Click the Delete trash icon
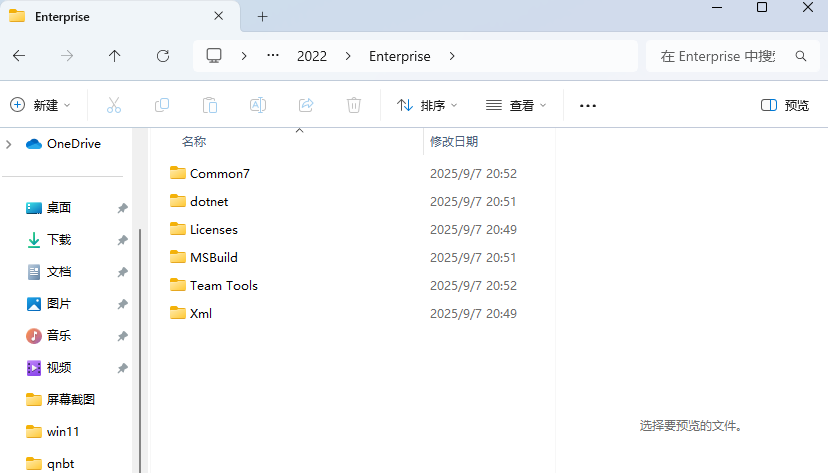Image resolution: width=828 pixels, height=473 pixels. pos(354,105)
